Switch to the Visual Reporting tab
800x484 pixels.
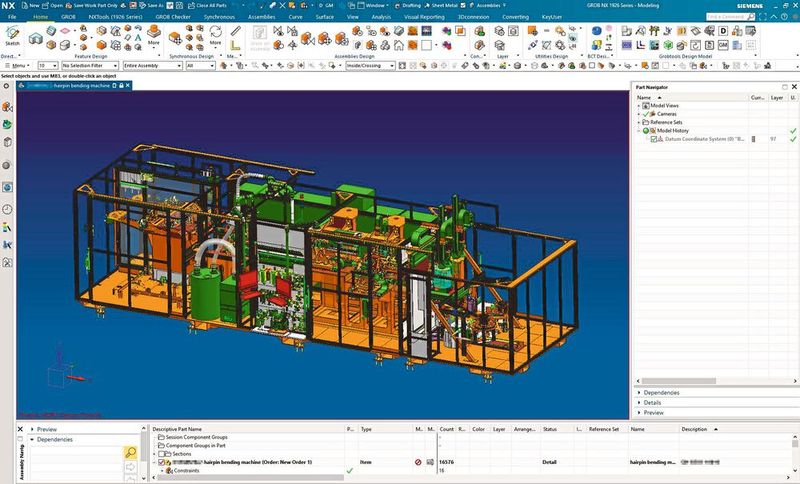point(424,17)
